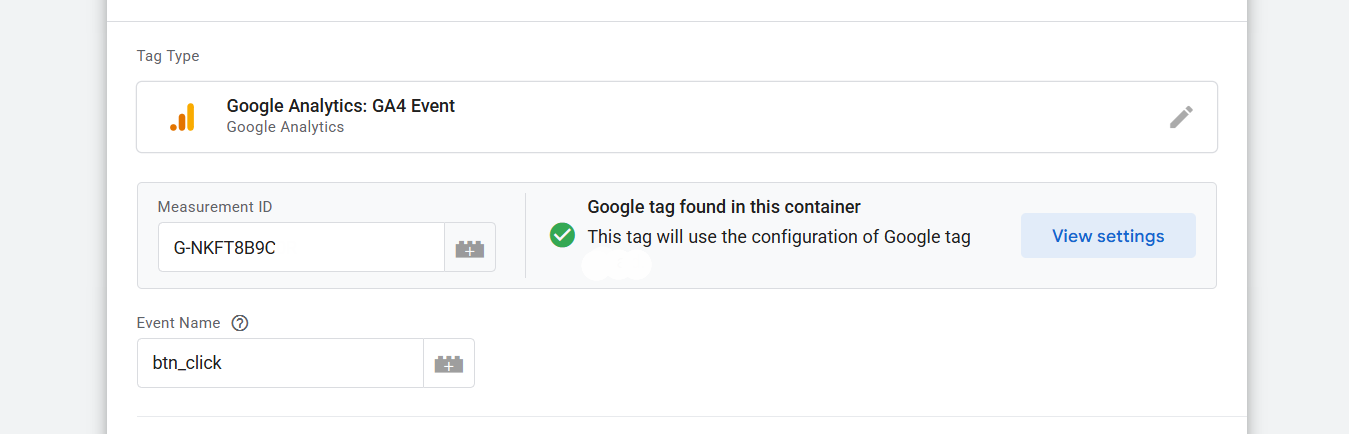Open variable picker beside Event Name field
1349x434 pixels.
pyautogui.click(x=449, y=364)
